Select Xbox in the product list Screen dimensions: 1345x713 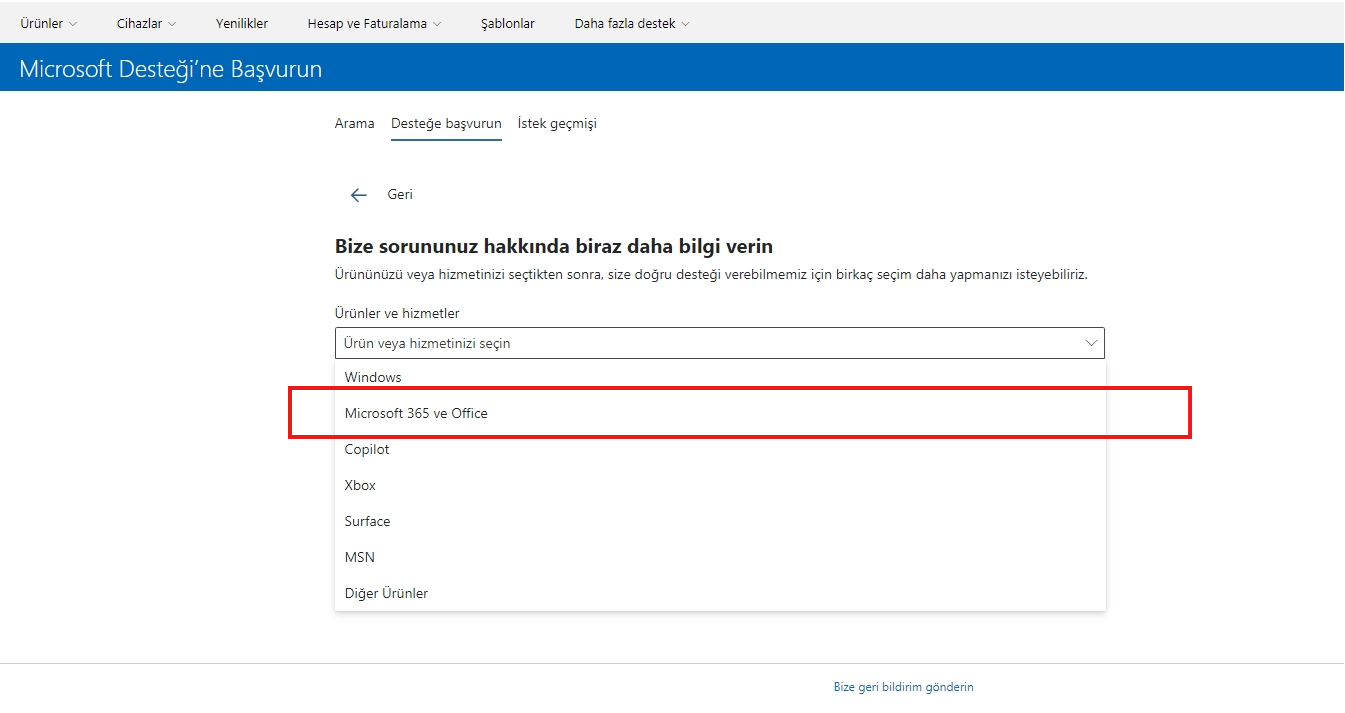tap(720, 485)
